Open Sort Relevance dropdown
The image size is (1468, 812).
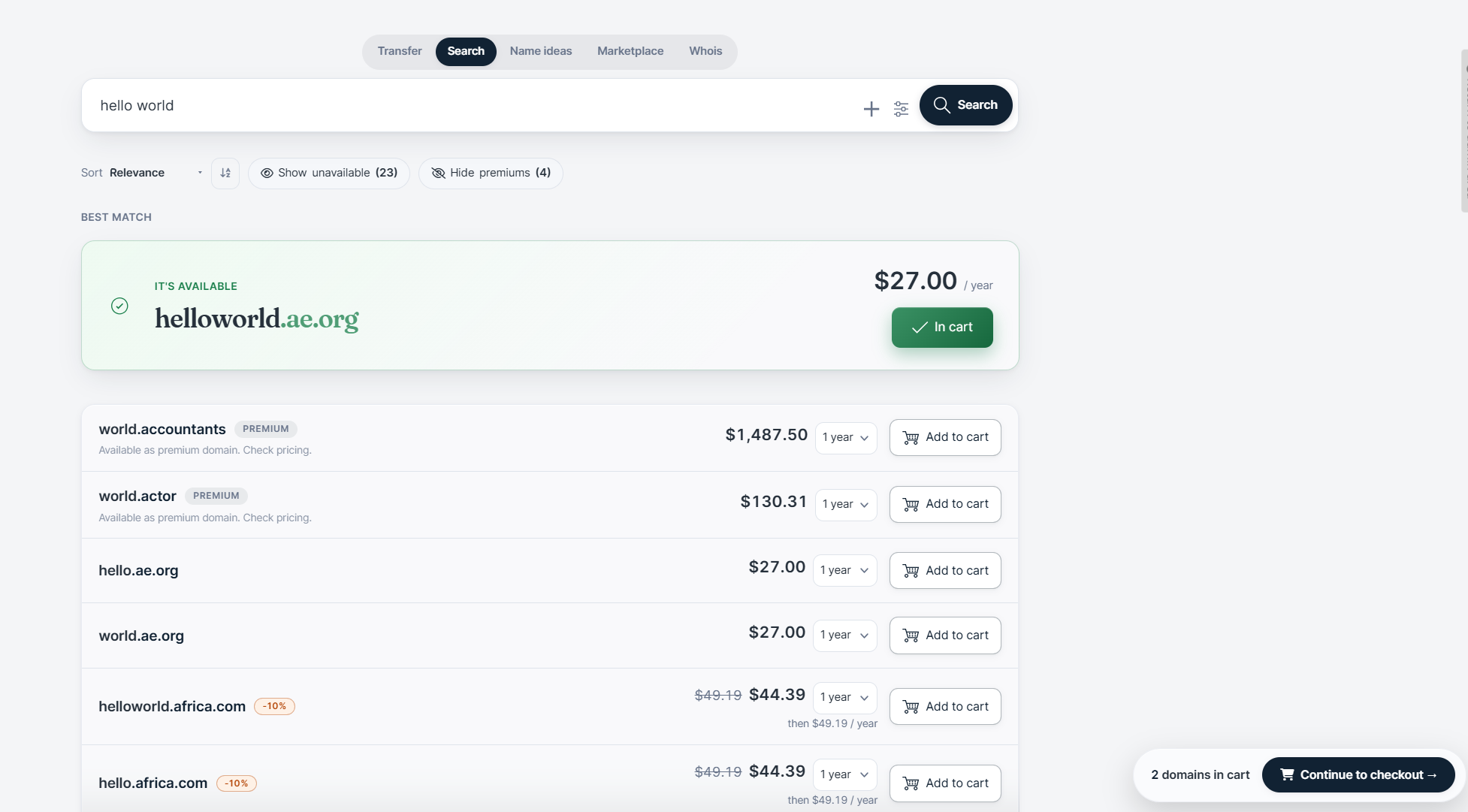point(143,173)
